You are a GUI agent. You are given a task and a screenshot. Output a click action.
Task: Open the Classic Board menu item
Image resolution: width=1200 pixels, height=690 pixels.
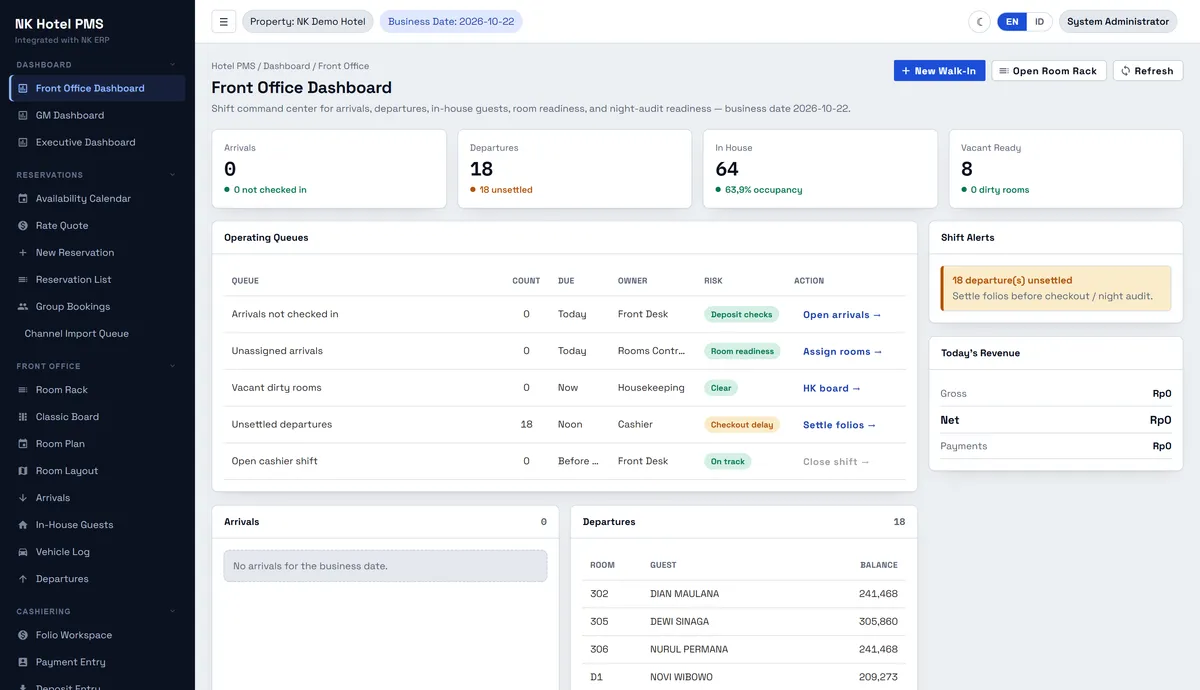[x=97, y=416]
